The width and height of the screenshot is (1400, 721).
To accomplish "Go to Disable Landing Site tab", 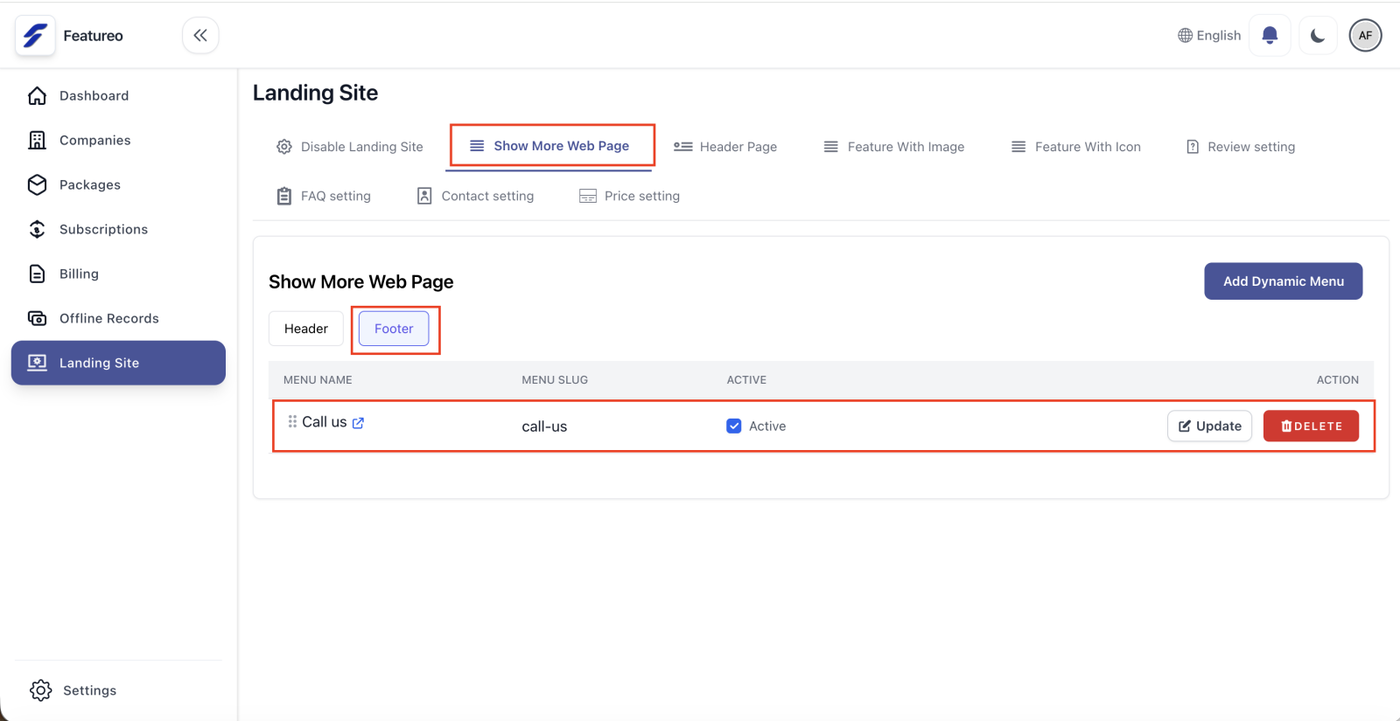I will (x=350, y=147).
